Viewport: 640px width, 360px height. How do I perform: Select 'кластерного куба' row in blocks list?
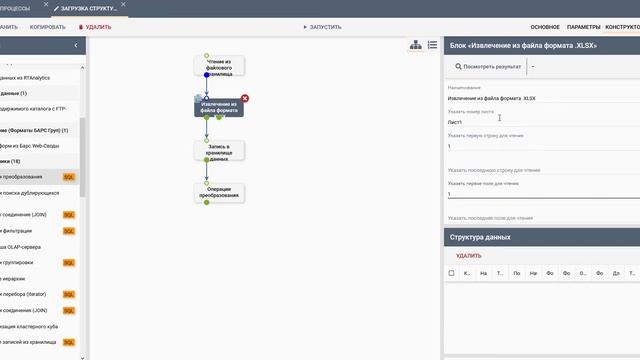(x=40, y=327)
